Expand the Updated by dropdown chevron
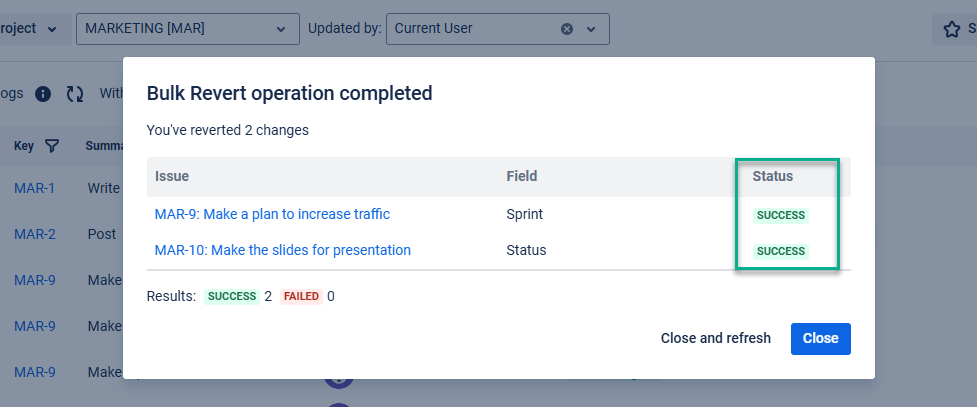The image size is (977, 407). [x=591, y=29]
